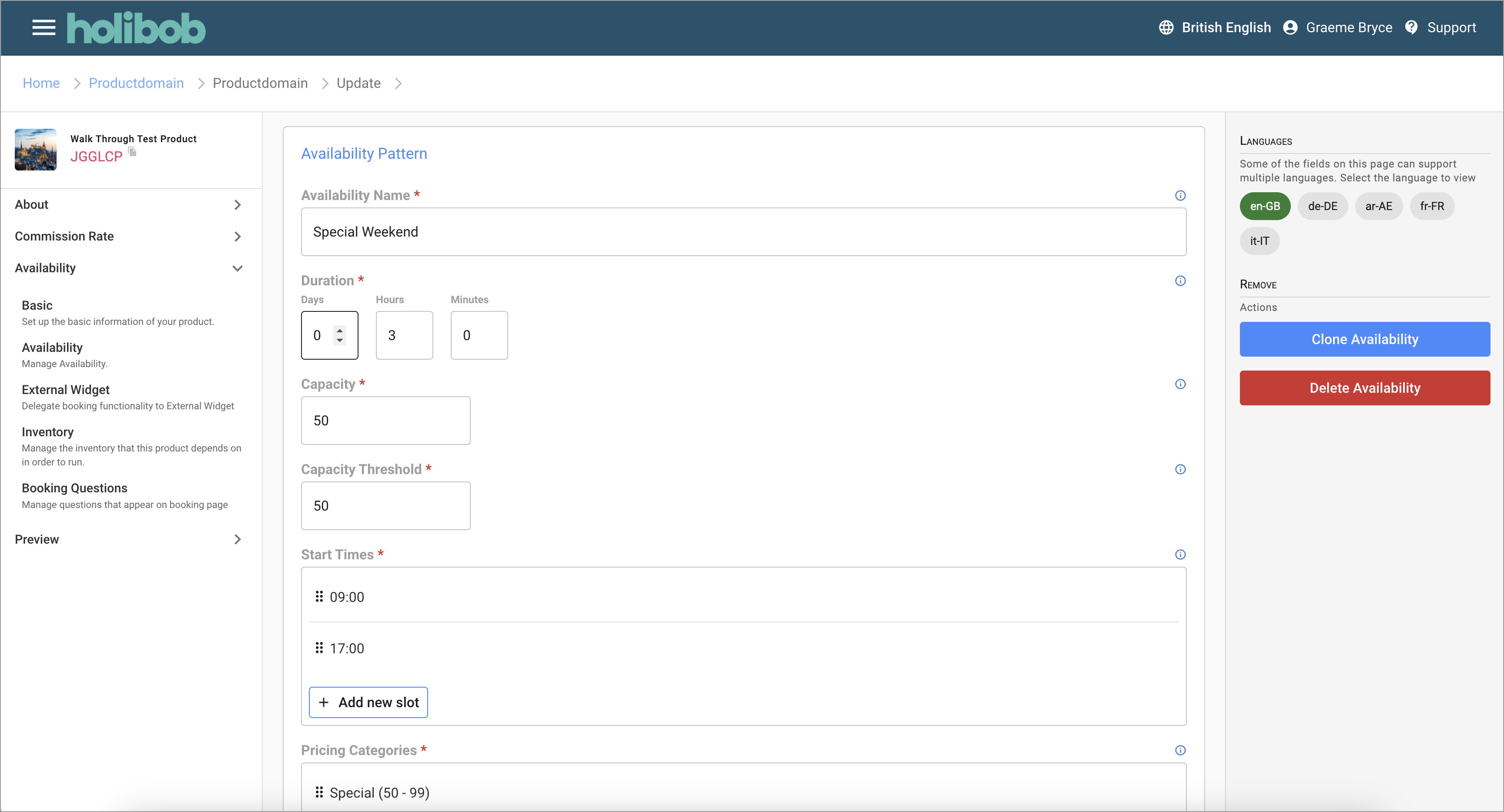
Task: Expand the Commission Rate section
Action: [x=128, y=237]
